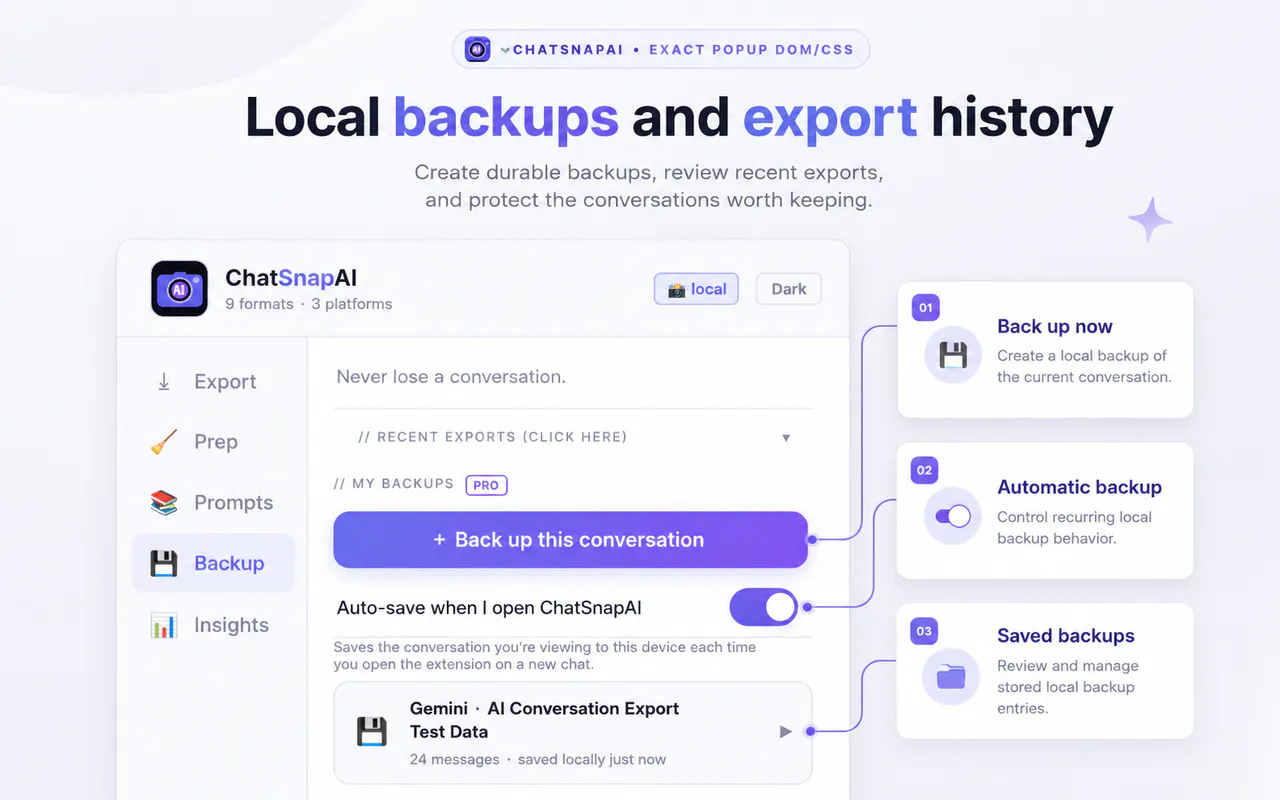Viewport: 1280px width, 800px height.
Task: Click the Back up this conversation button
Action: pyautogui.click(x=570, y=540)
